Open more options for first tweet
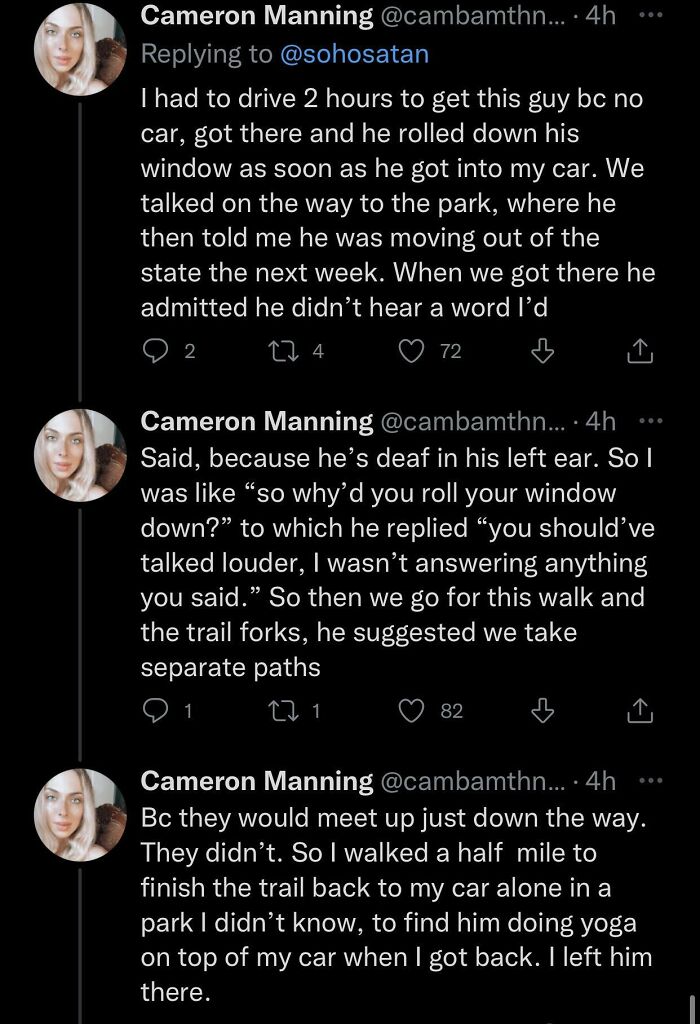This screenshot has width=700, height=1024. coord(650,16)
